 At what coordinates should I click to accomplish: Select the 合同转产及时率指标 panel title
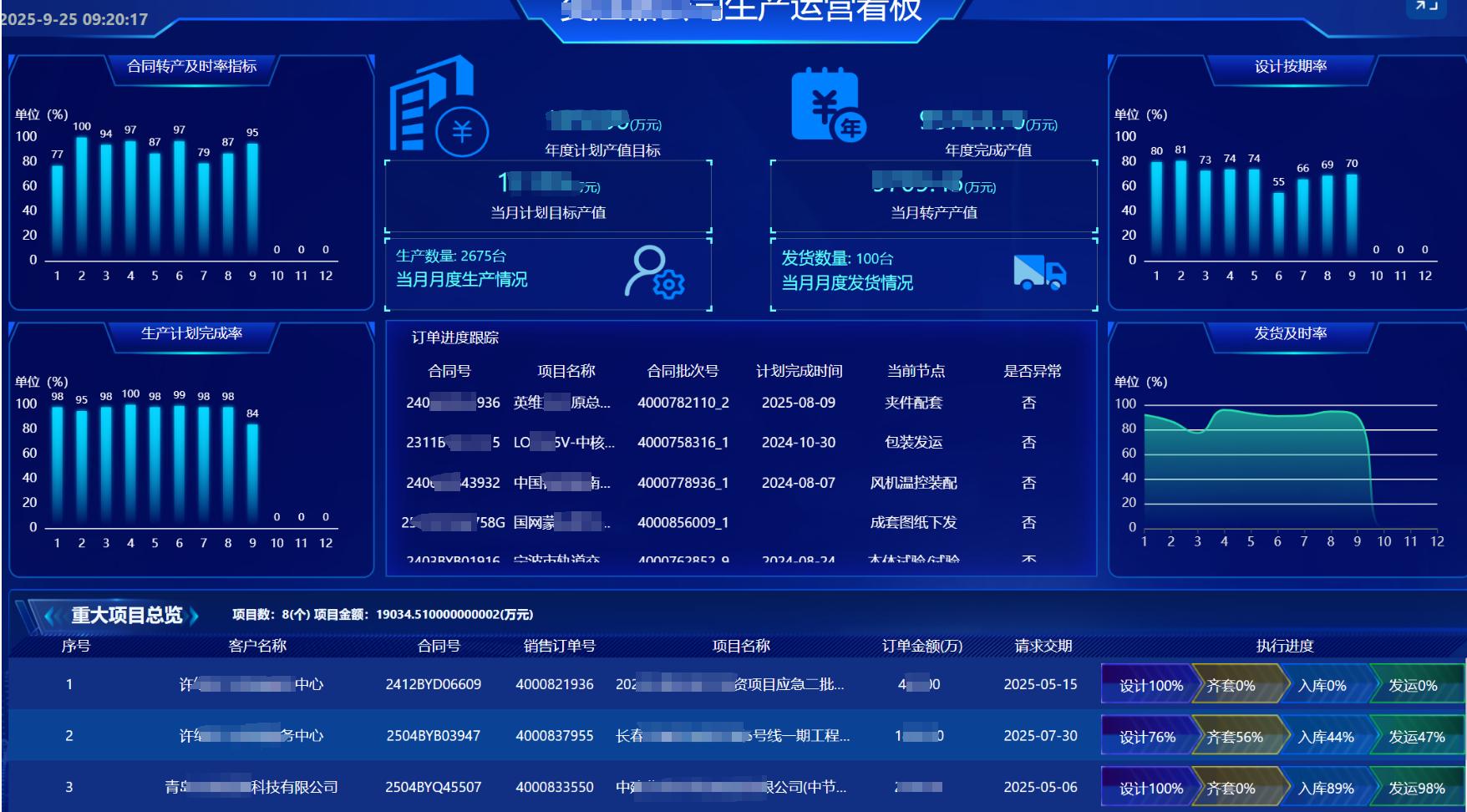pyautogui.click(x=191, y=66)
